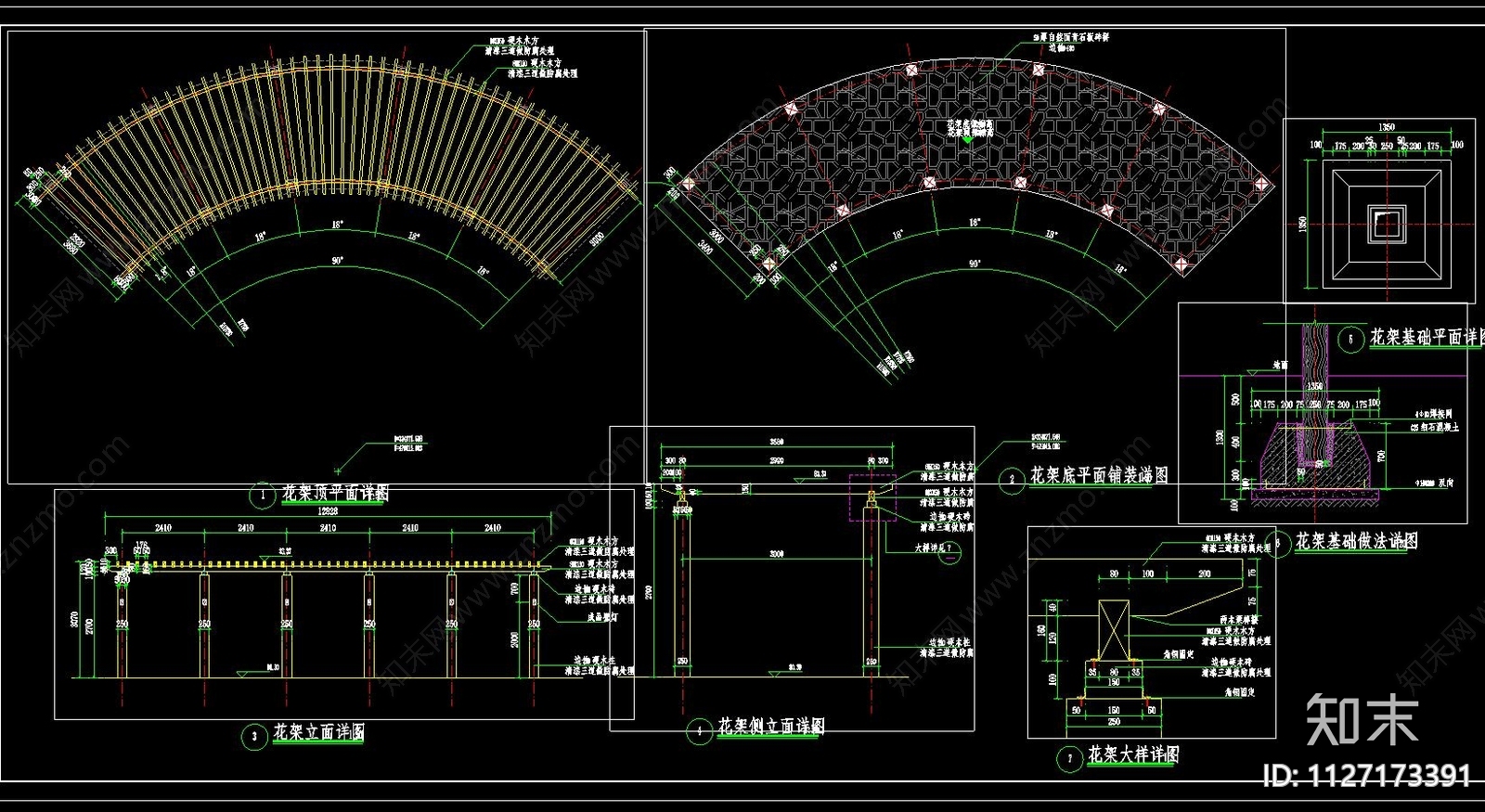This screenshot has height=812, width=1485.
Task: Click the numbered circle beside "花架顶平面详图"
Action: (264, 496)
